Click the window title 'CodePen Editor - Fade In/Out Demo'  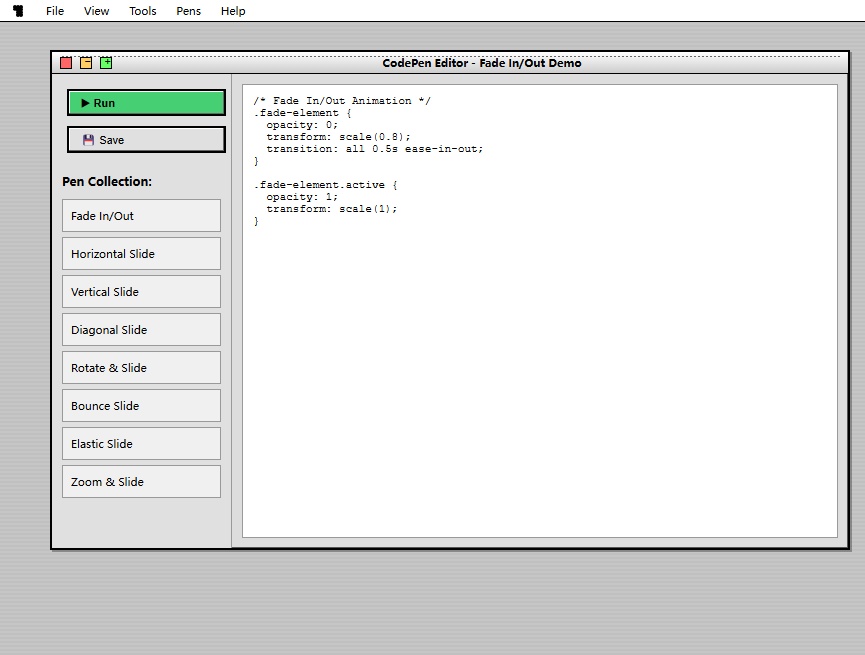click(x=482, y=63)
